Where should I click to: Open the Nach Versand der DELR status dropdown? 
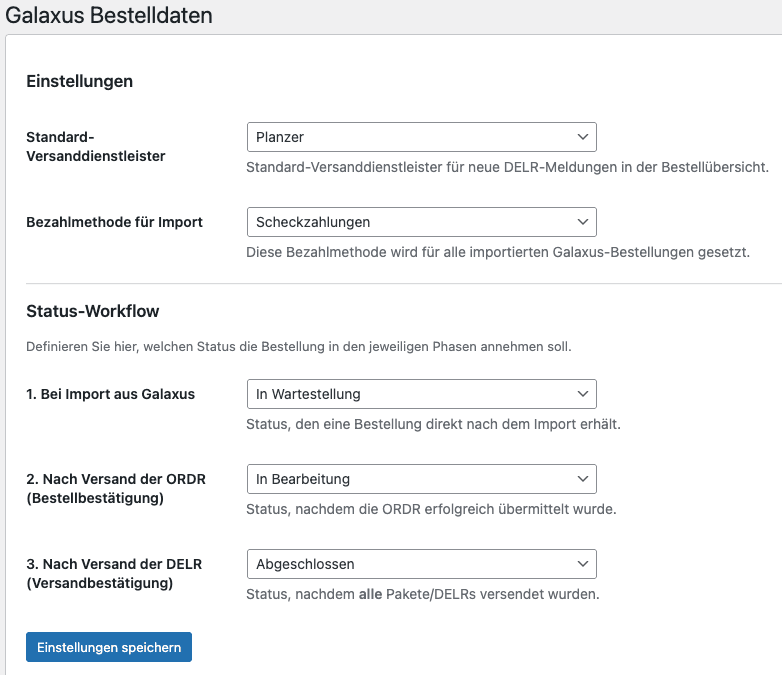point(421,564)
